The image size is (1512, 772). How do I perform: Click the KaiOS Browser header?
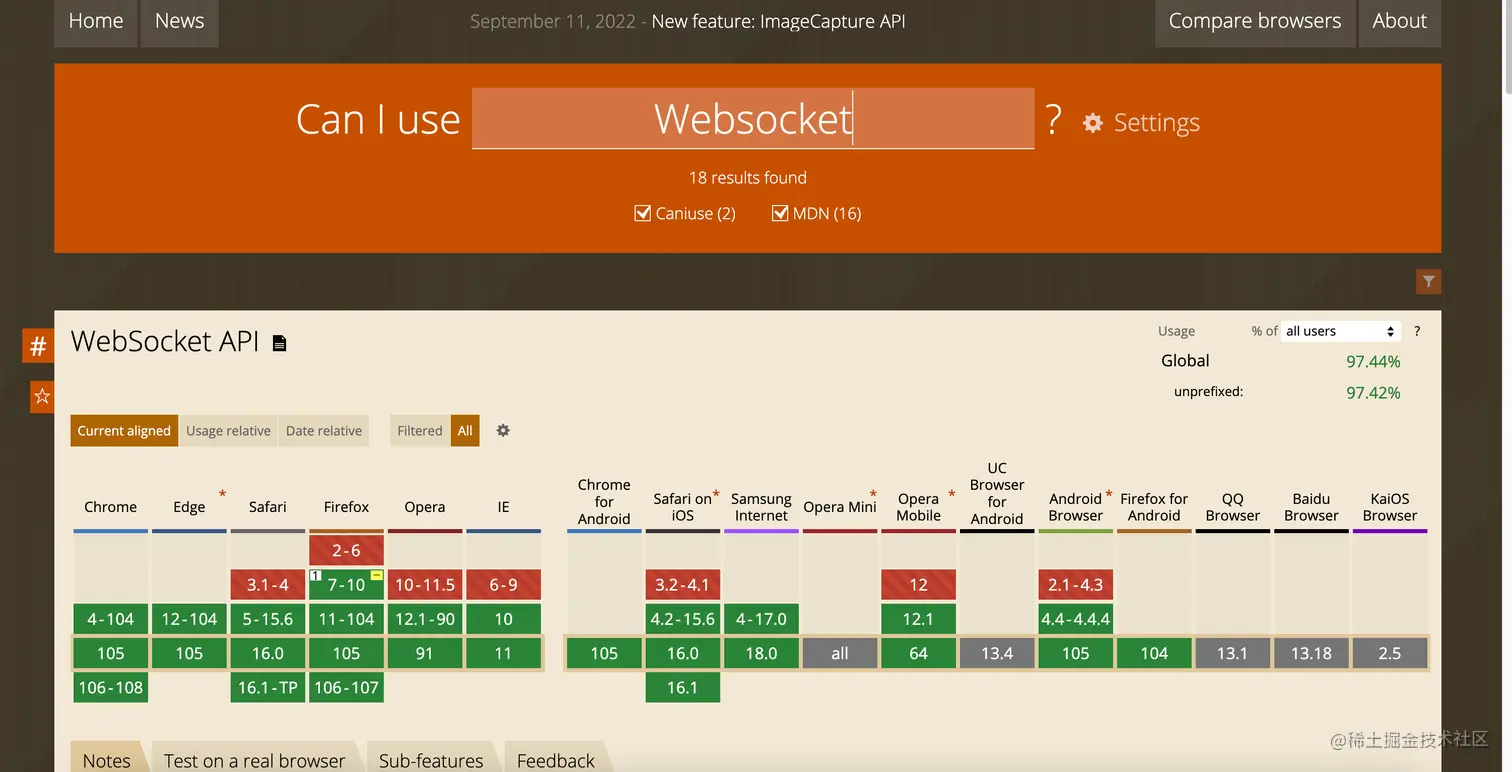click(x=1390, y=507)
